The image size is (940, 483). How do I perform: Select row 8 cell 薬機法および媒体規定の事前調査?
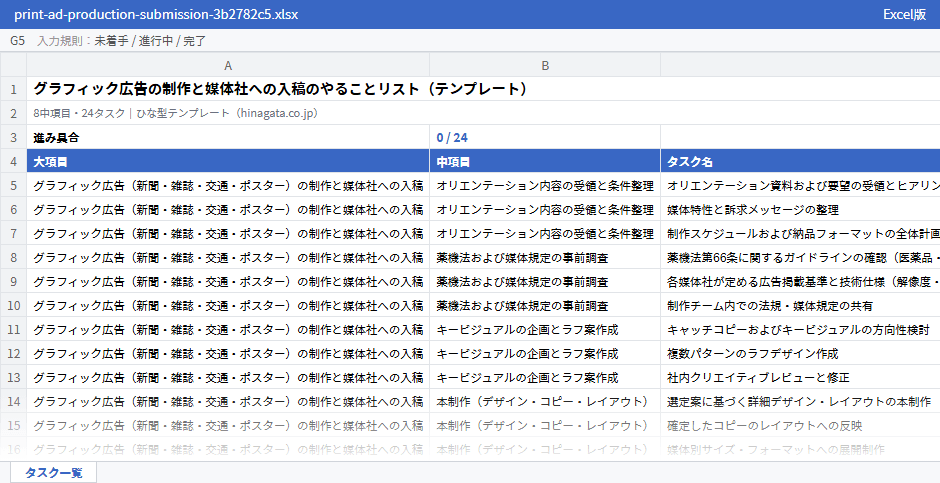(x=545, y=257)
